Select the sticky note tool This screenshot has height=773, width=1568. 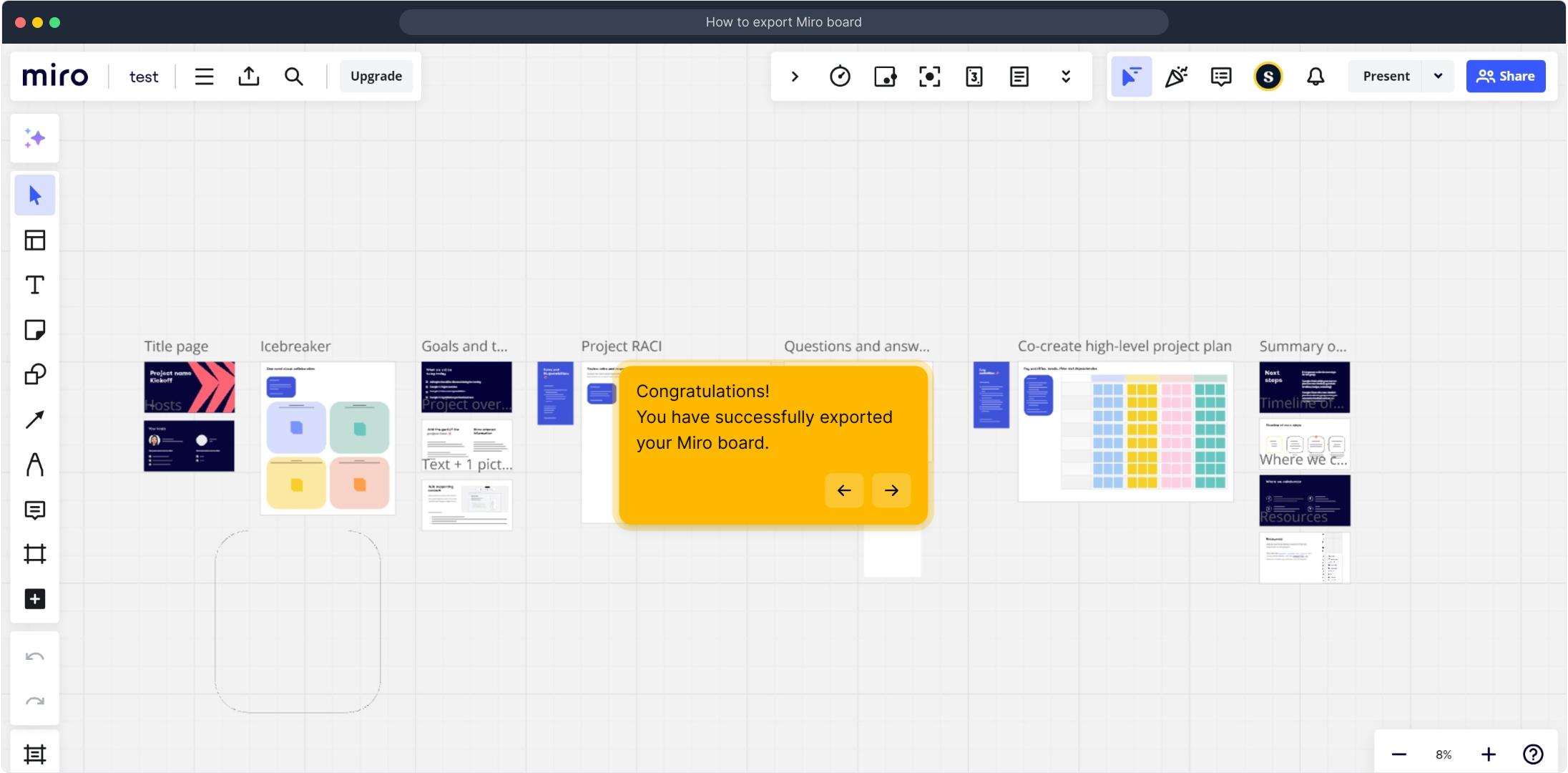click(x=34, y=330)
